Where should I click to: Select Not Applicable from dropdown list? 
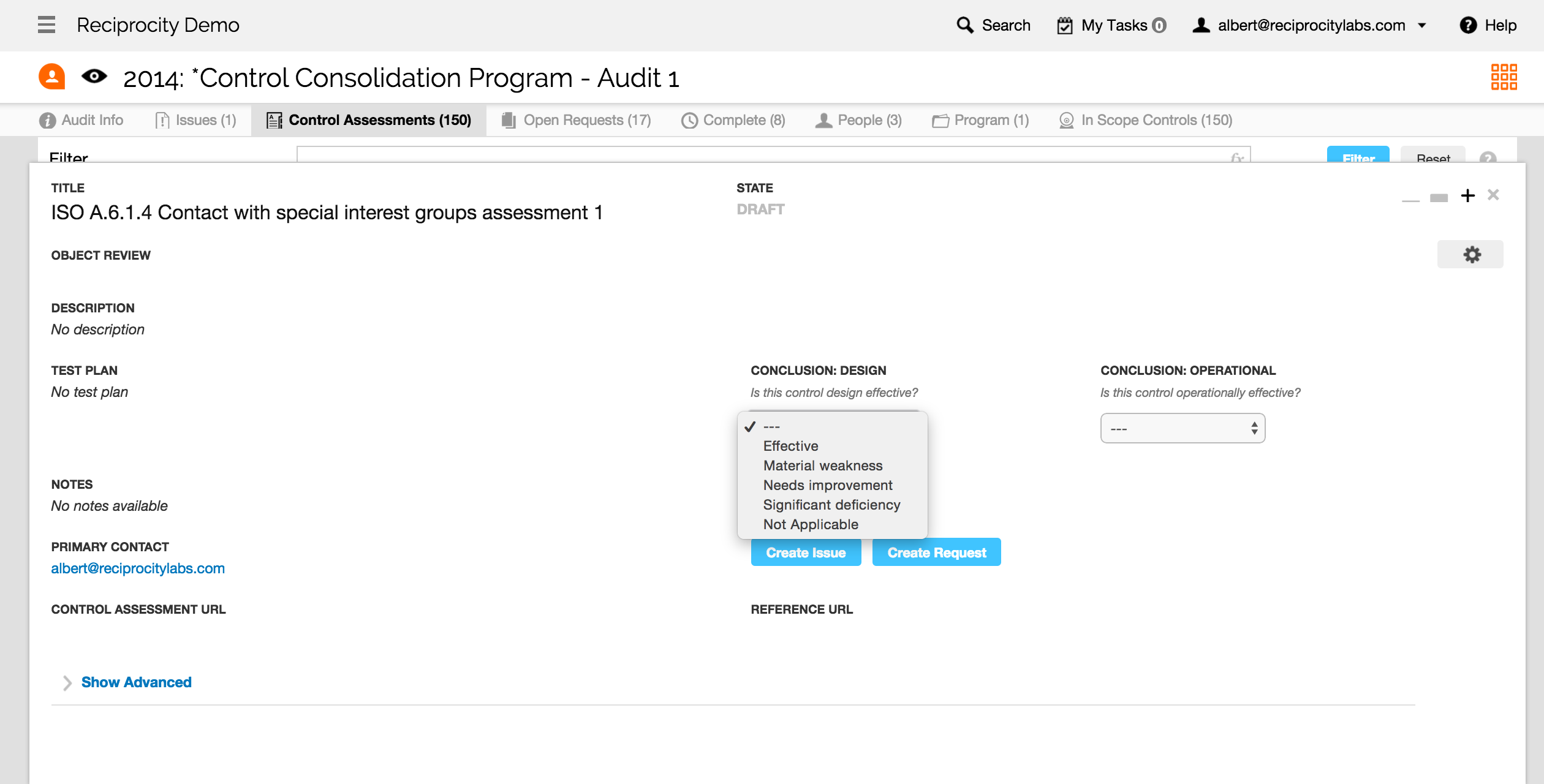click(810, 523)
